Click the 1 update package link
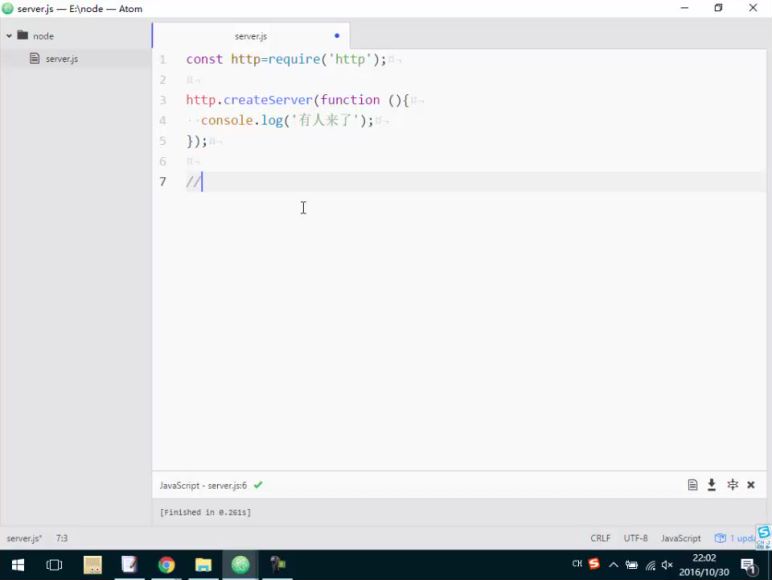The image size is (772, 580). tap(743, 538)
